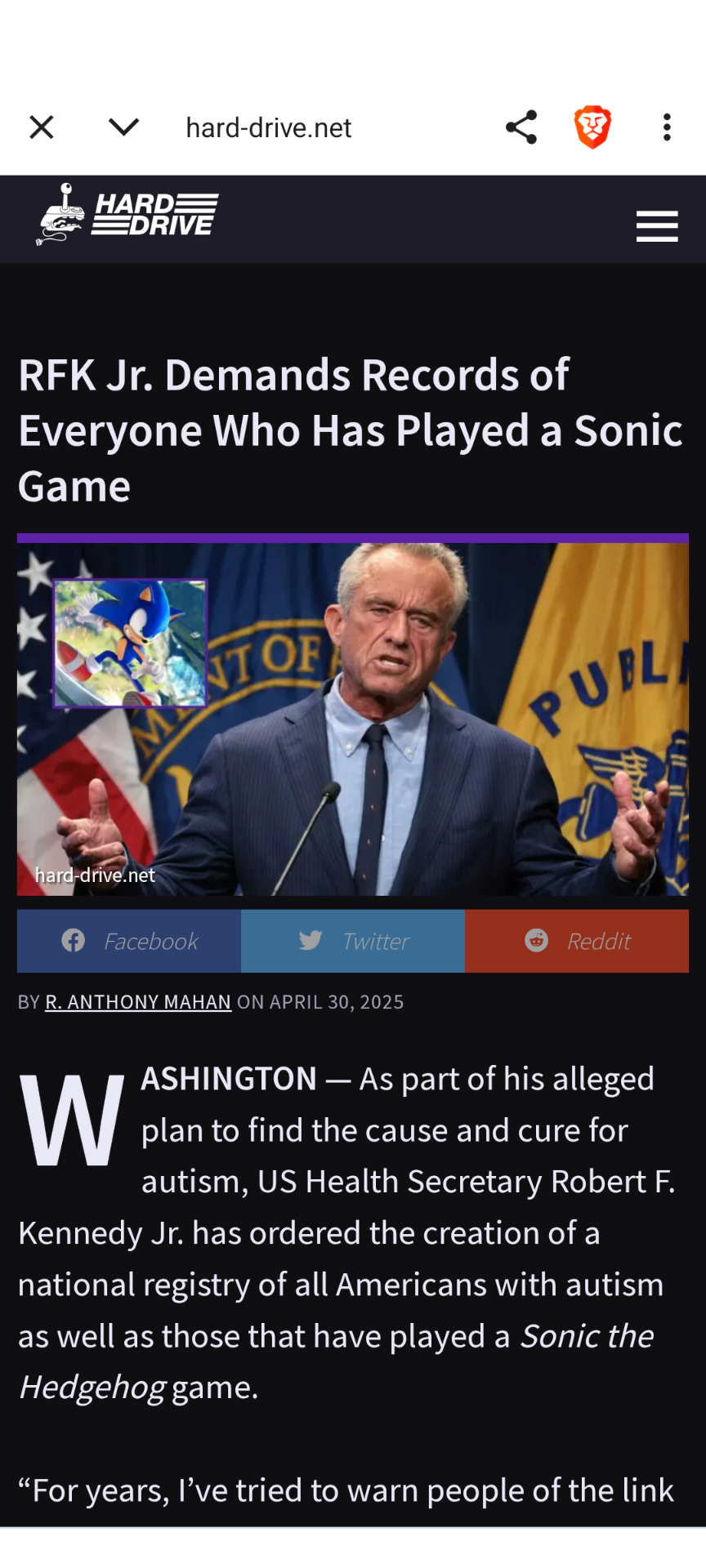Open Brave Shields lion icon

tap(592, 127)
